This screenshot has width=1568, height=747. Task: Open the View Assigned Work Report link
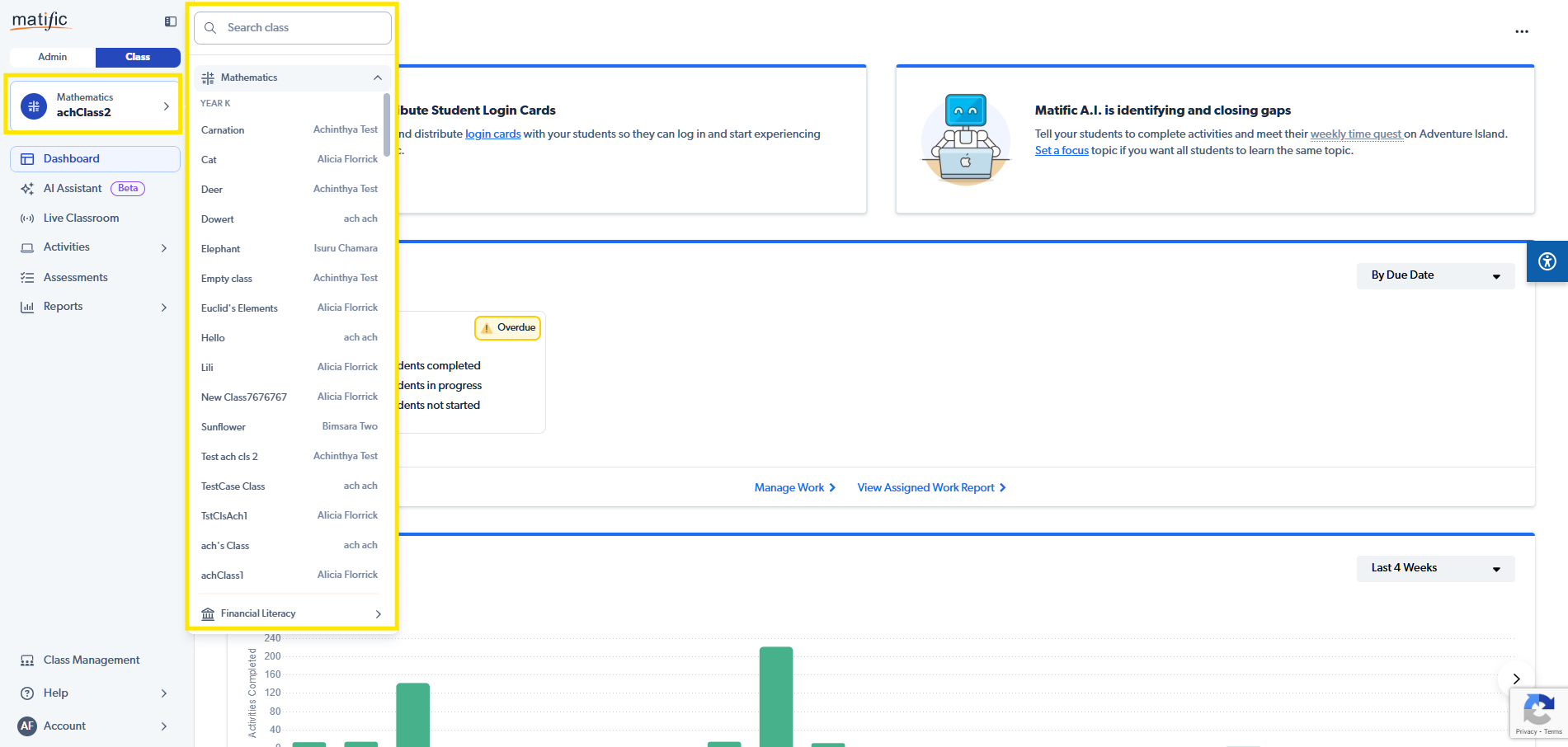point(930,487)
